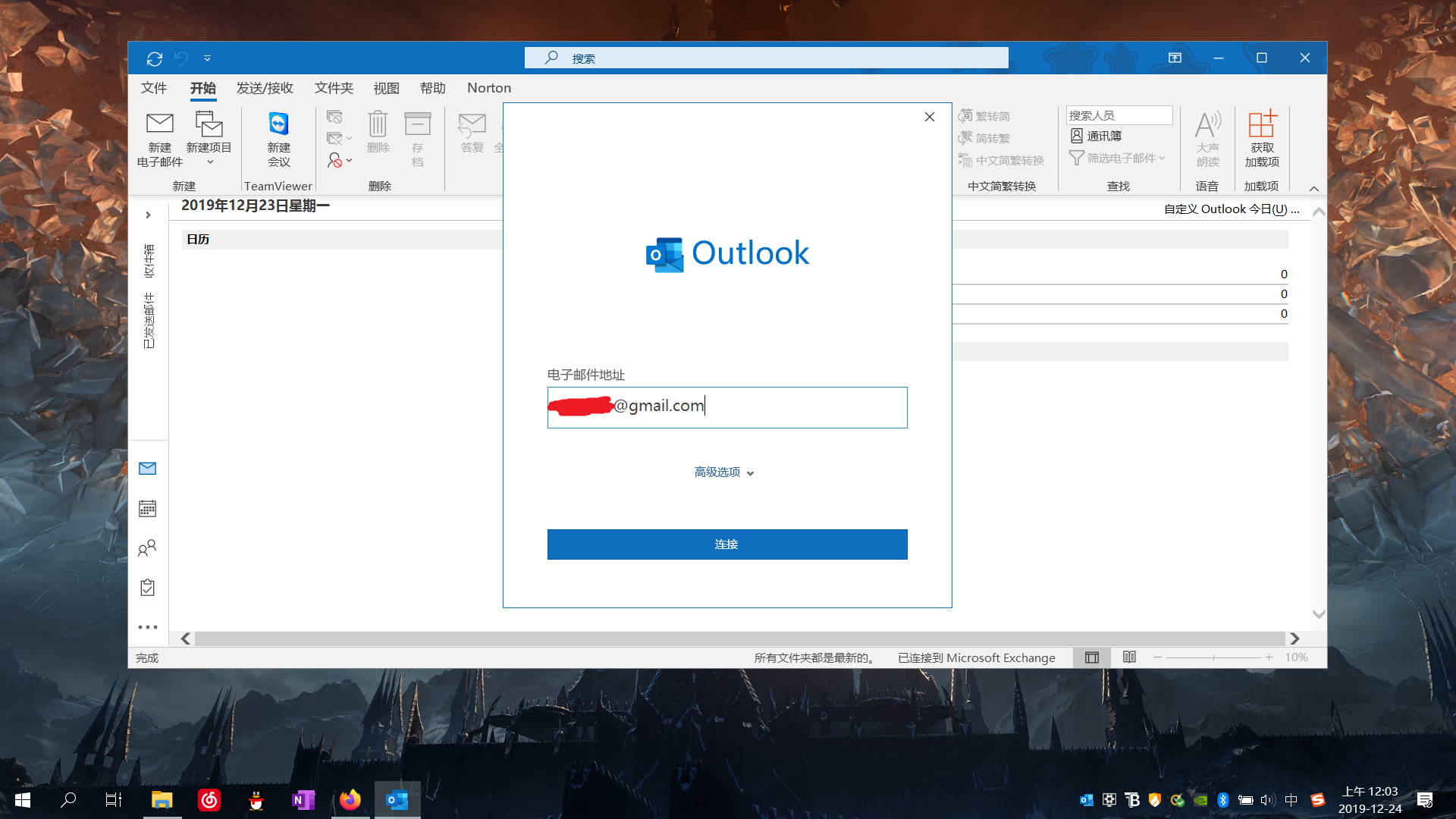Open the 筛选电子邮件 dropdown
The width and height of the screenshot is (1456, 819).
tap(1117, 158)
